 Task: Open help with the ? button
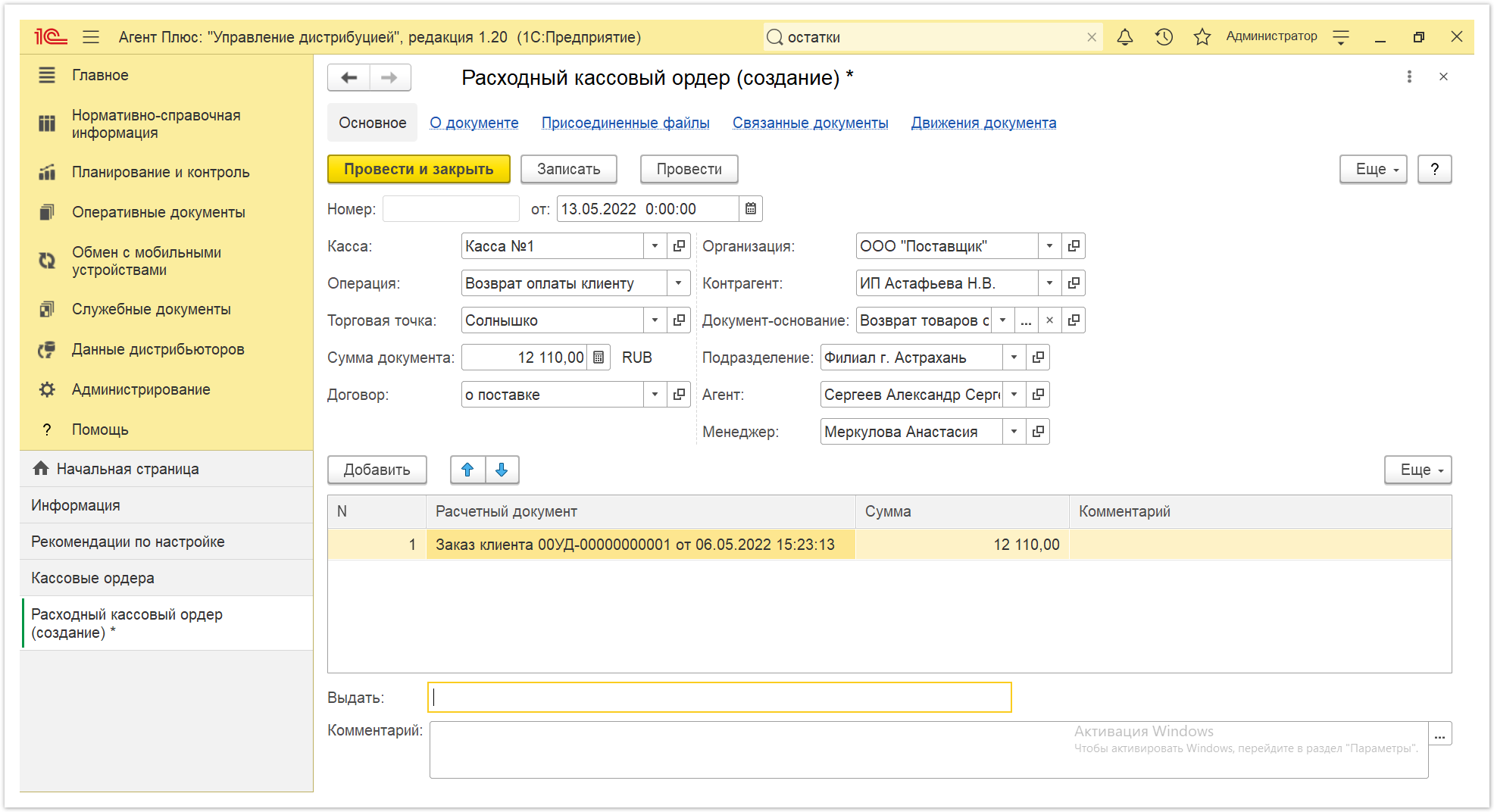1435,169
